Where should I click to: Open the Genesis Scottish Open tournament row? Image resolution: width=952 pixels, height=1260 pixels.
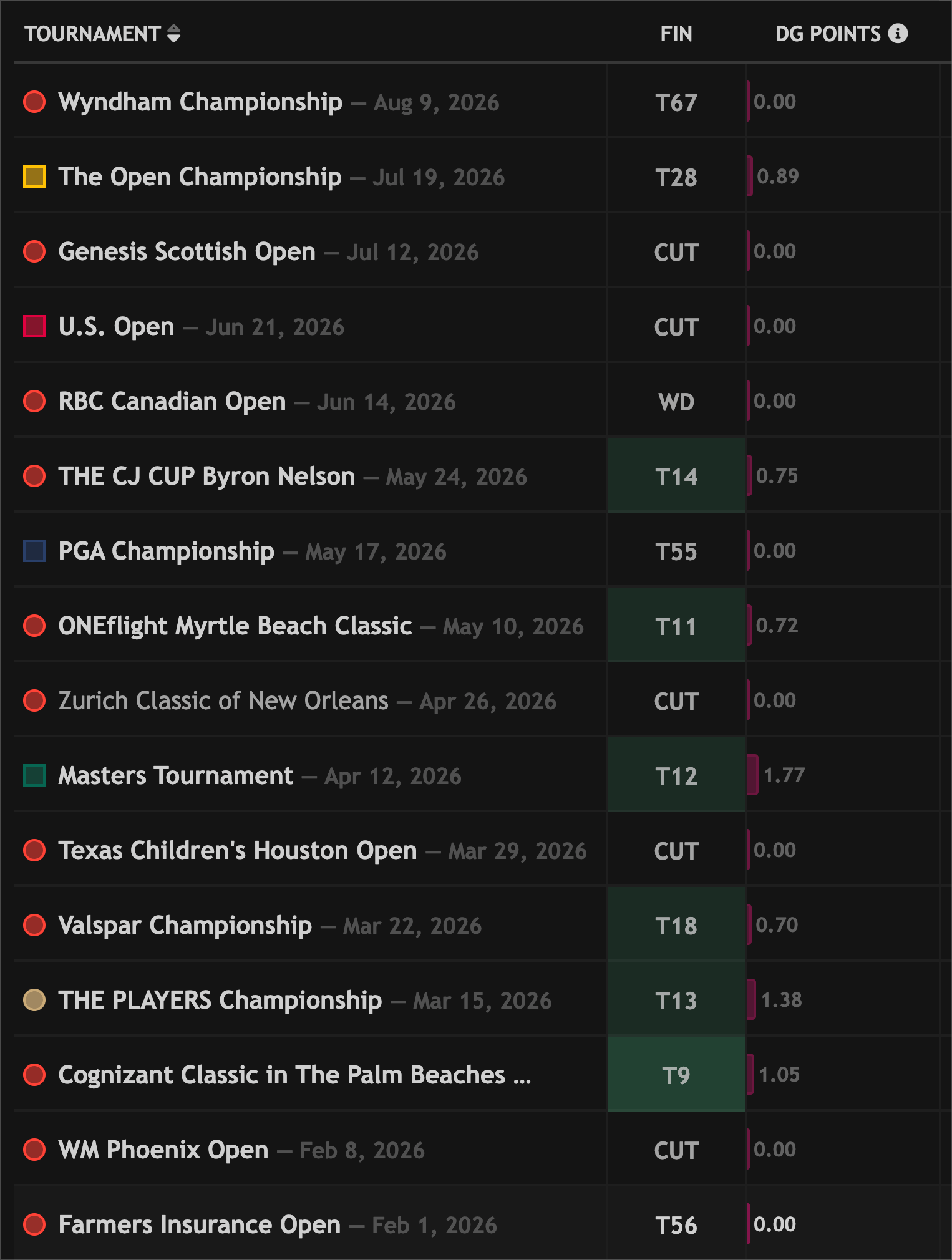[x=477, y=250]
